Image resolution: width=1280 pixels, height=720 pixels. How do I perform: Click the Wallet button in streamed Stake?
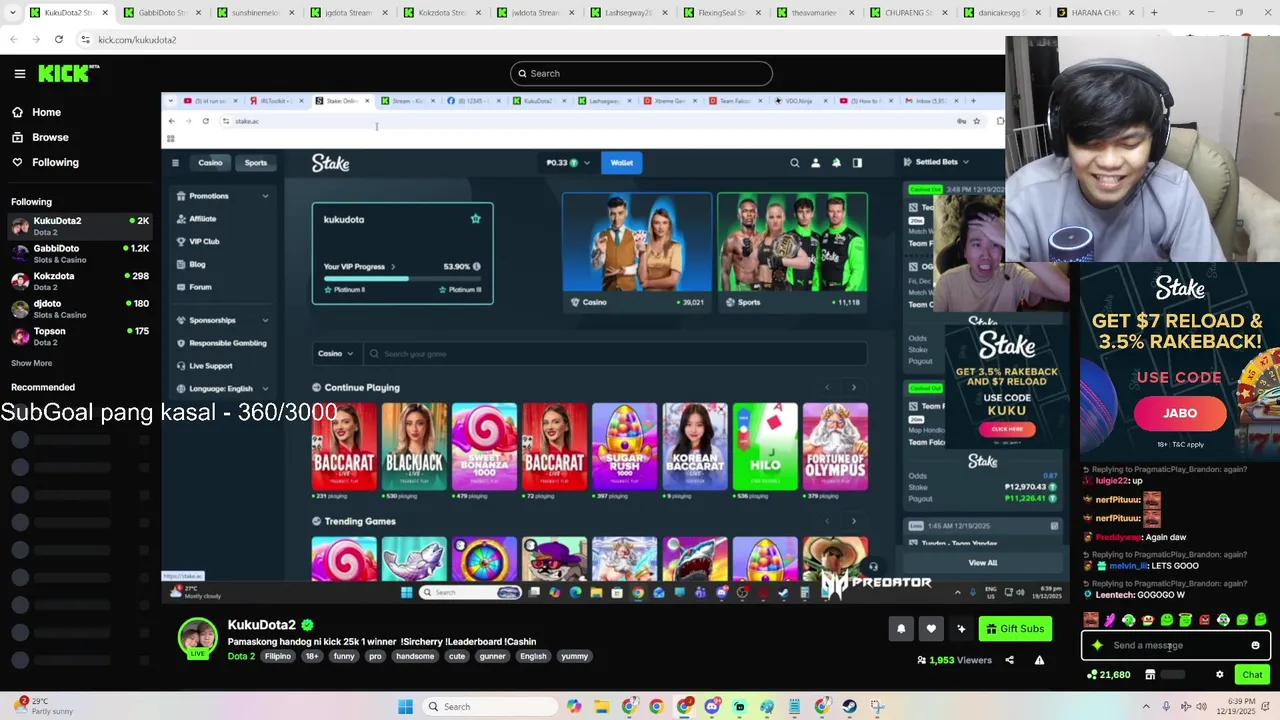tap(621, 163)
